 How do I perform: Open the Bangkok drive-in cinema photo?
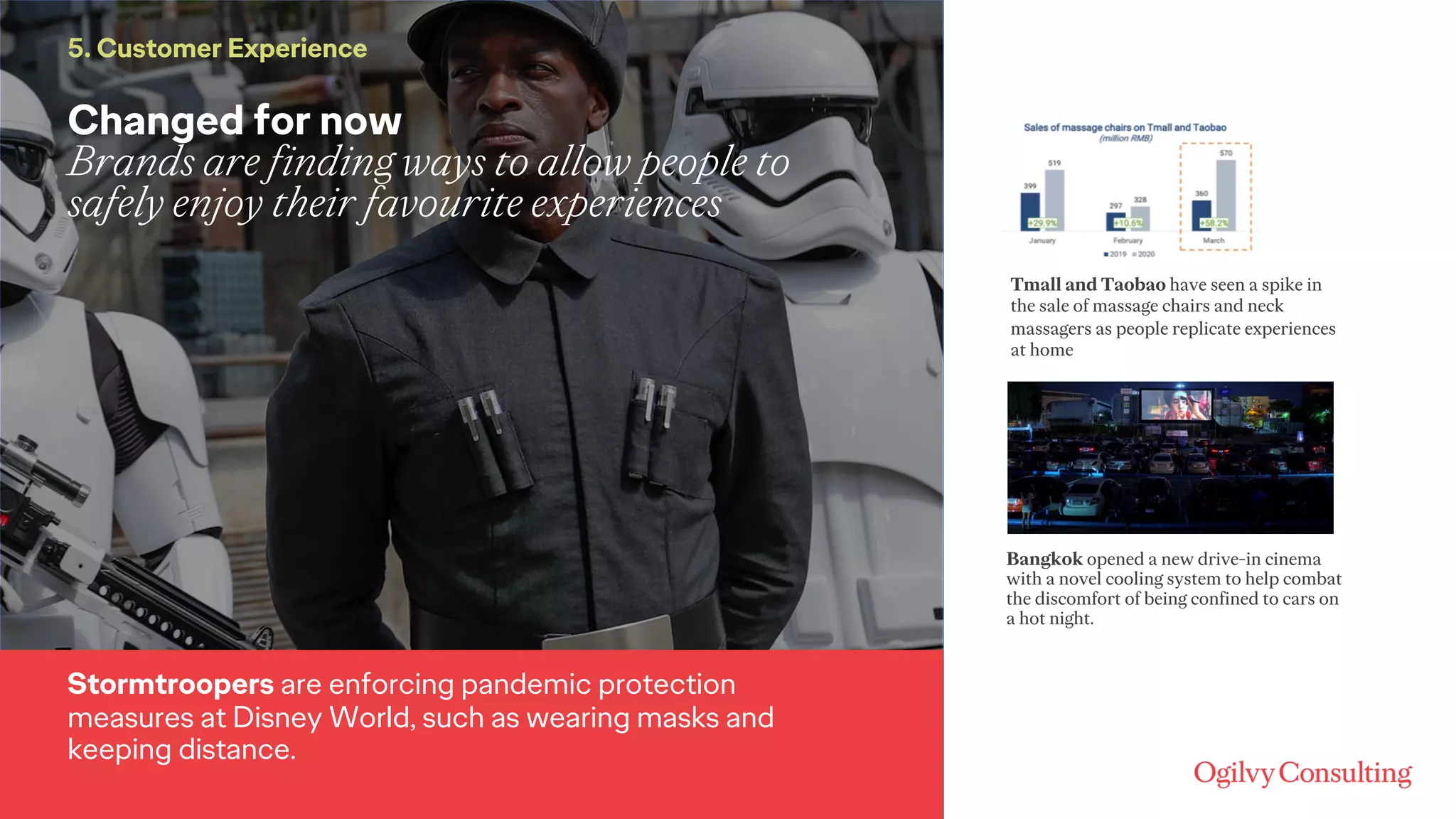point(1170,458)
